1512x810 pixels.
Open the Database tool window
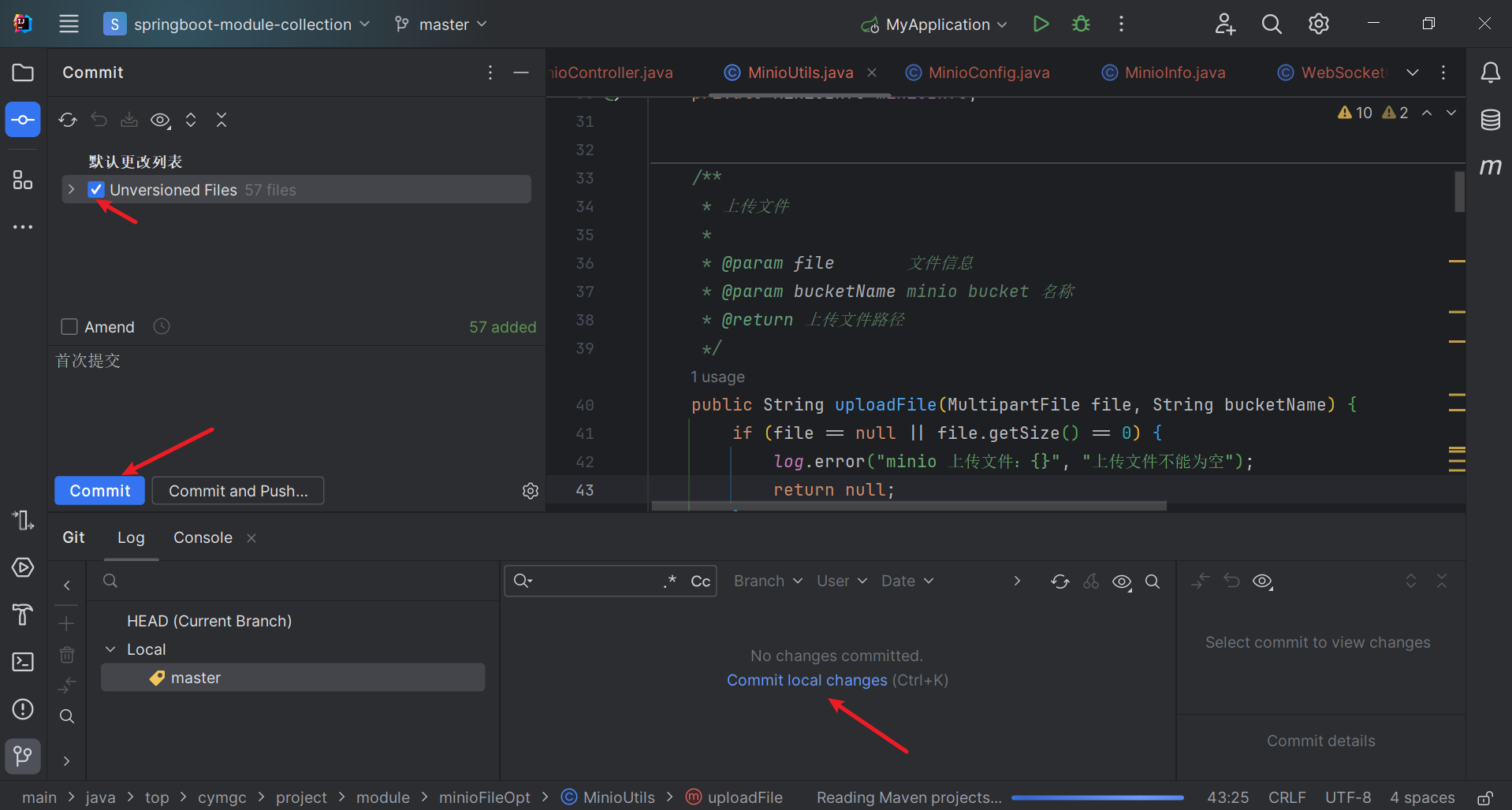pos(1490,120)
